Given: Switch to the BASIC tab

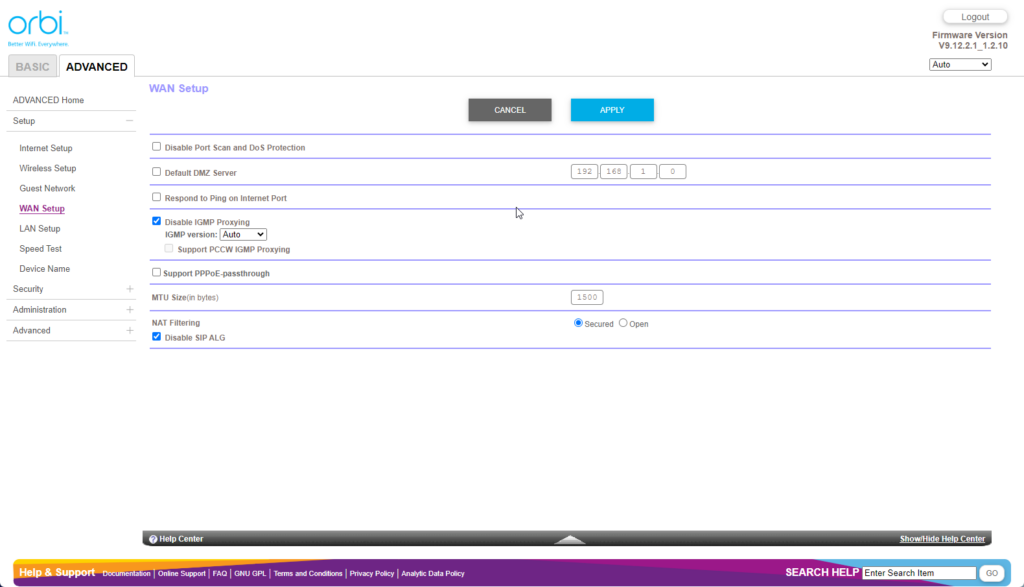Looking at the screenshot, I should [32, 67].
